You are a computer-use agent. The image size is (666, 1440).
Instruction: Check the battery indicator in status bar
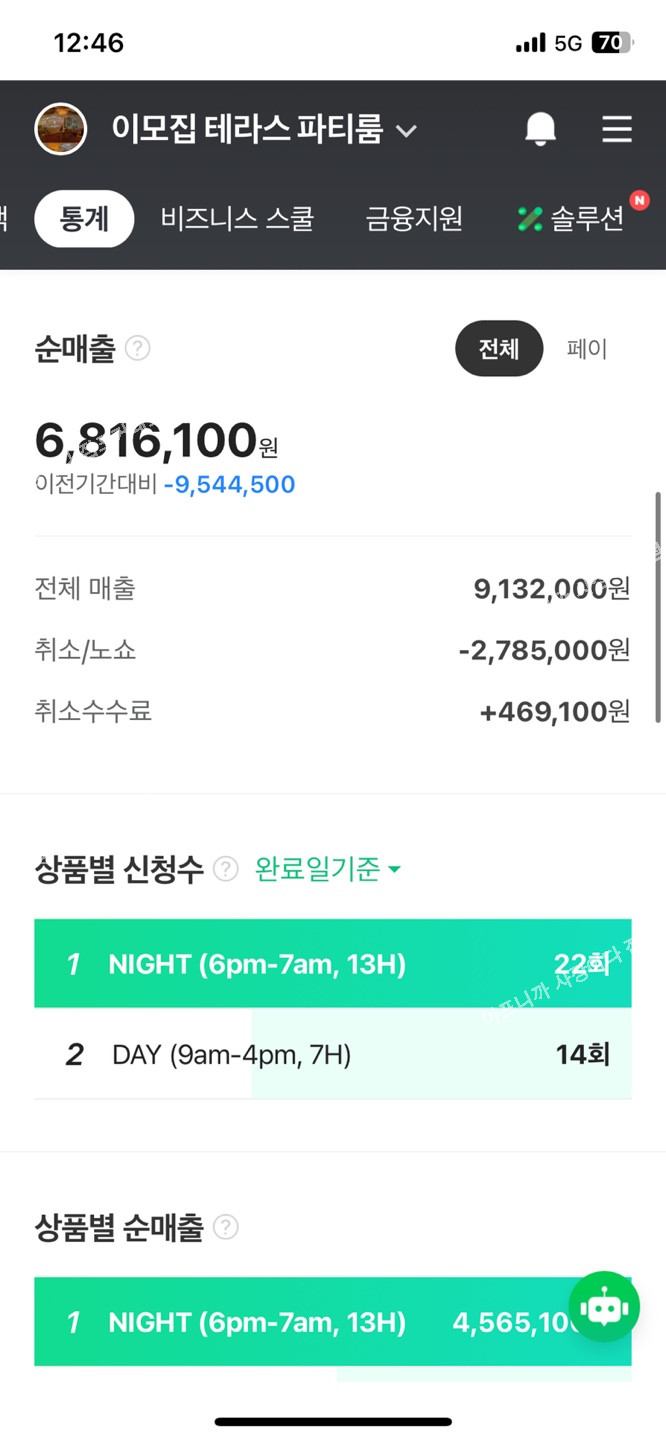coord(611,42)
